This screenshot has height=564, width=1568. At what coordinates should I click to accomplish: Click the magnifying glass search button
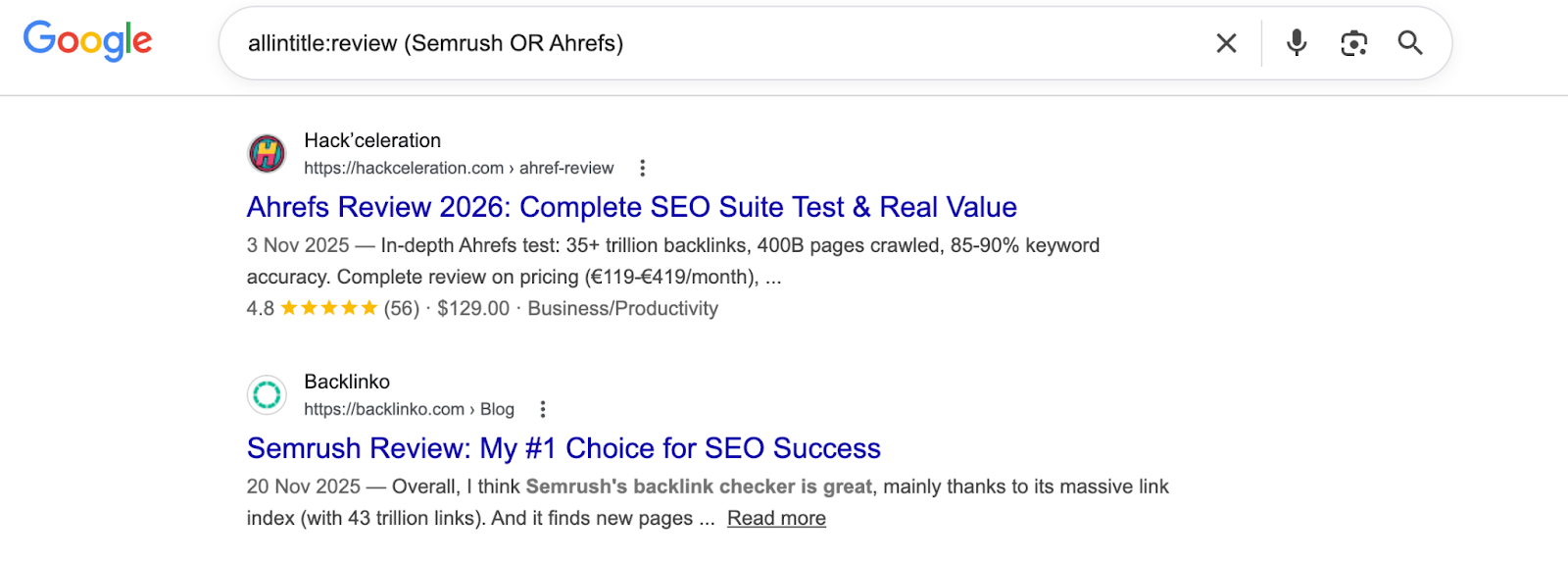click(1410, 43)
